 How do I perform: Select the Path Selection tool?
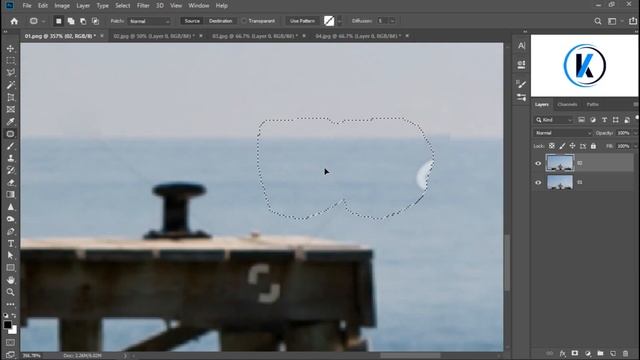11,256
